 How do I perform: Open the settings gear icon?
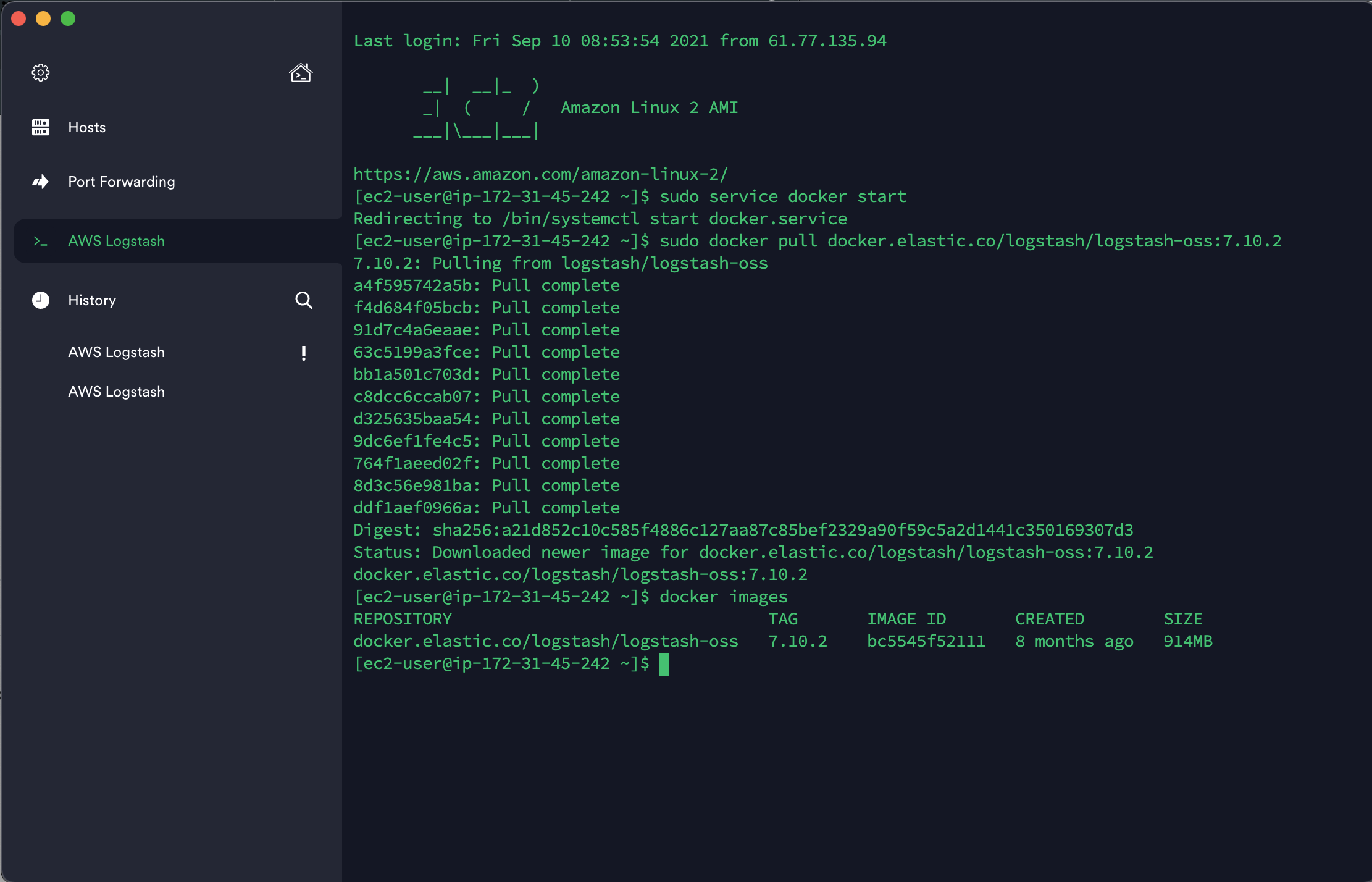pos(41,73)
